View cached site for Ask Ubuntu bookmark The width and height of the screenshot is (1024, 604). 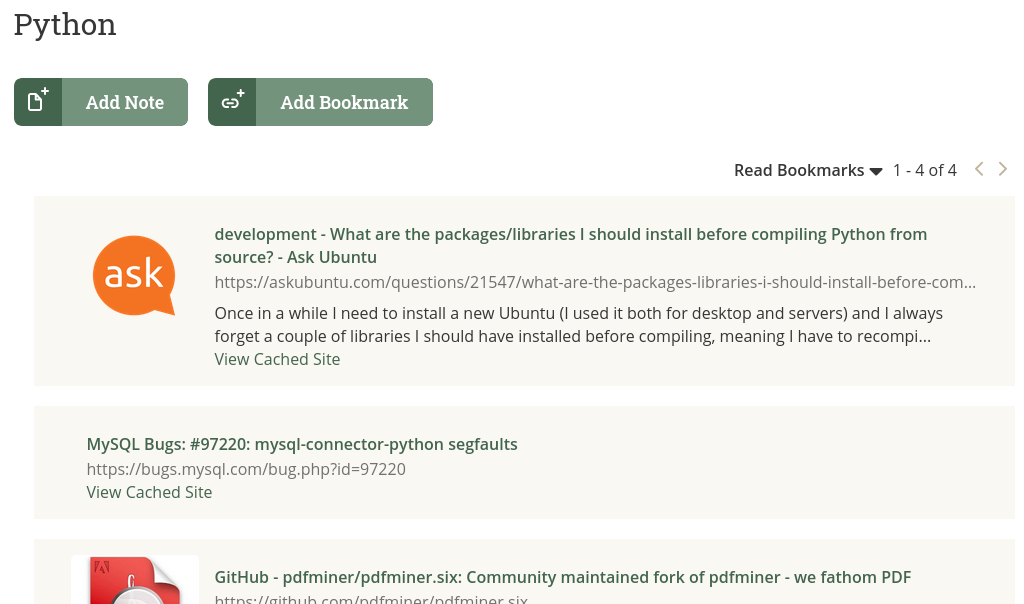pyautogui.click(x=277, y=359)
